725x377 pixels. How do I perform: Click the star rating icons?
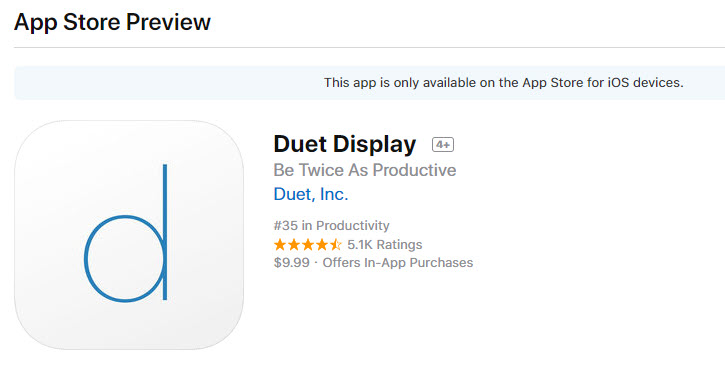click(x=307, y=244)
